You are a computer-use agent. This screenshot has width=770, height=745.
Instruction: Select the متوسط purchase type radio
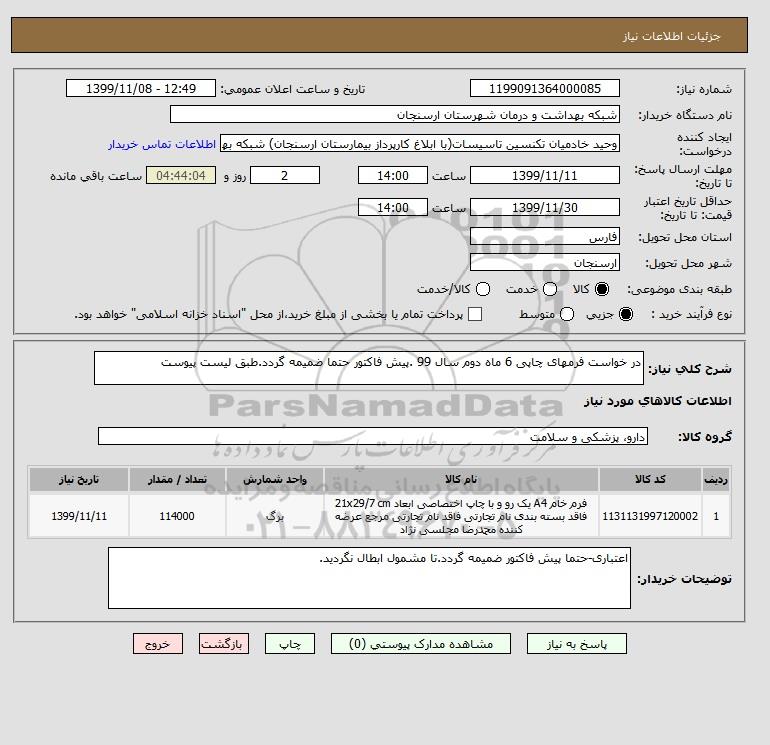pyautogui.click(x=567, y=314)
